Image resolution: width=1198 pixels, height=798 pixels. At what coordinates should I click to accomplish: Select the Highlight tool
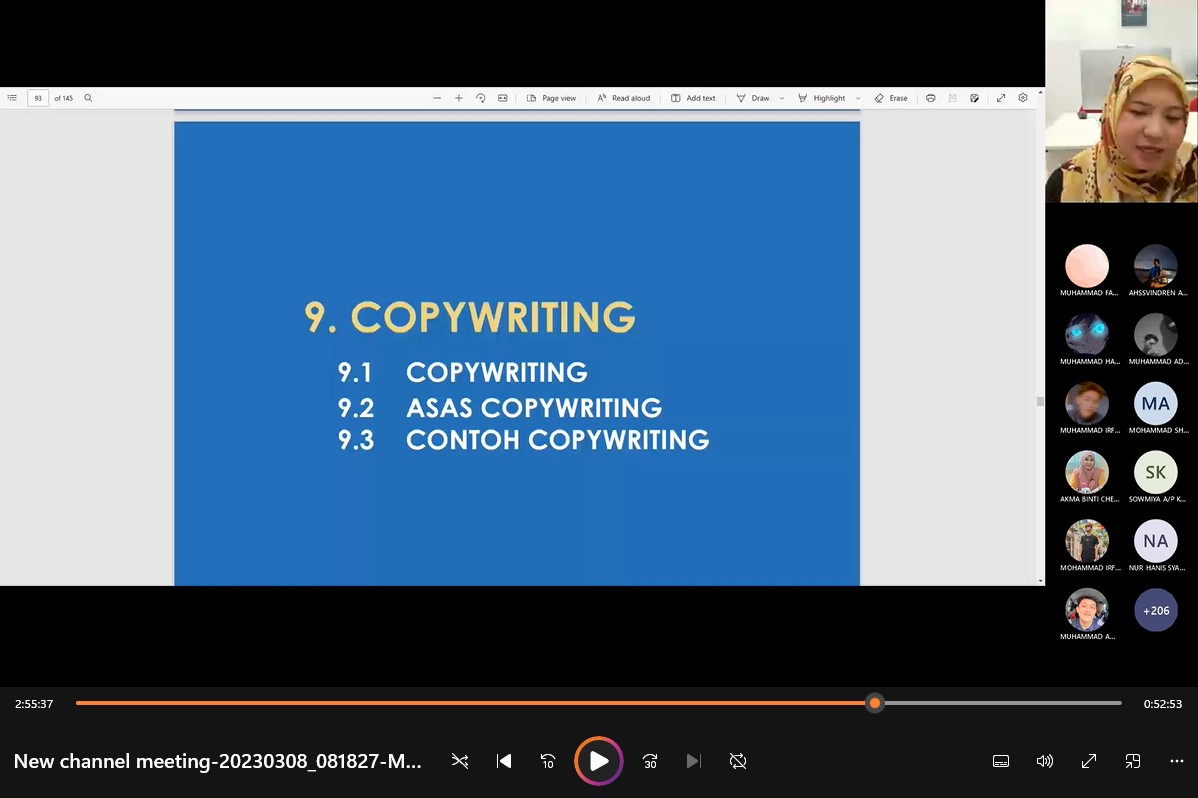[x=821, y=98]
